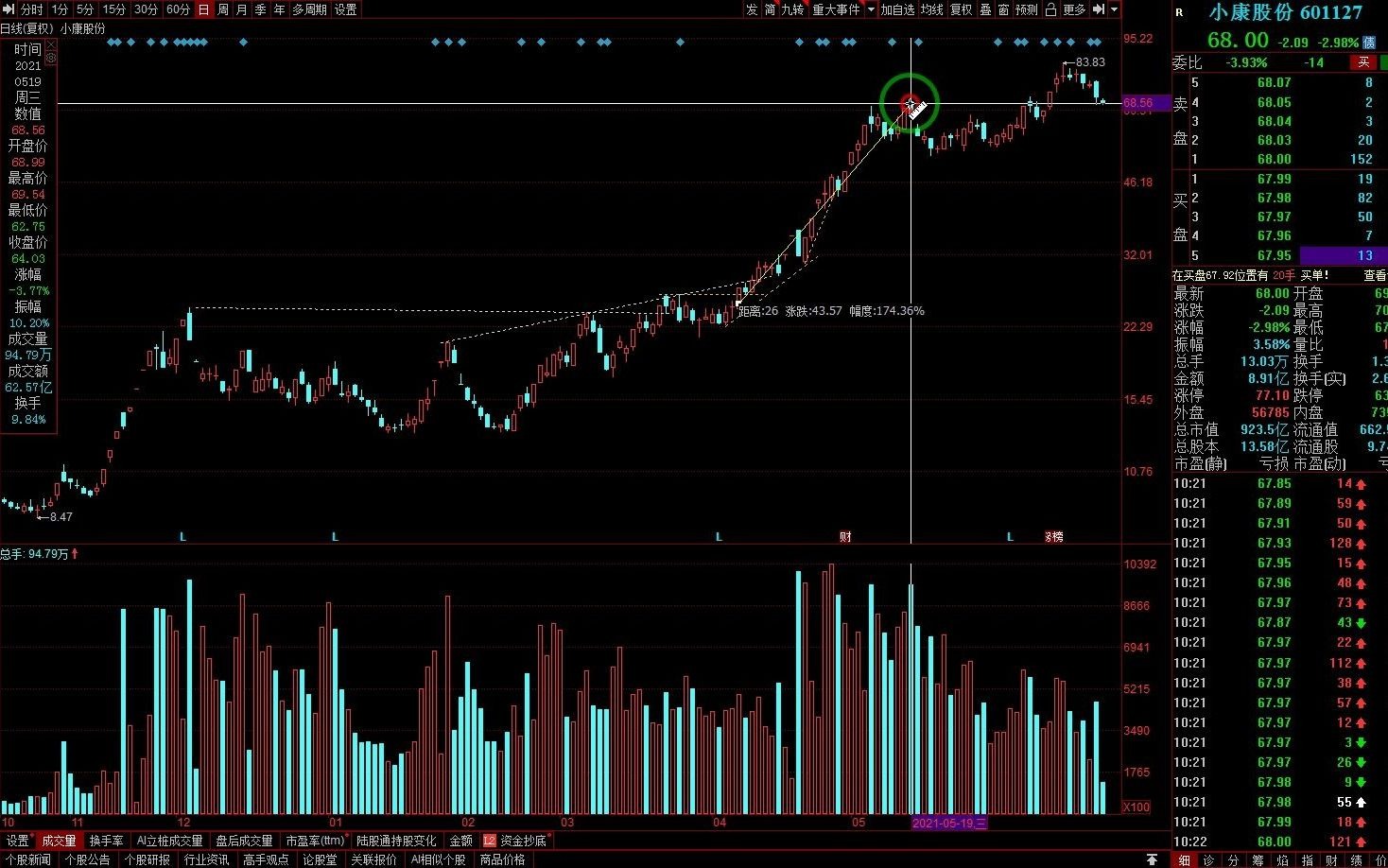Click the 2021-05-19 date marker on axis
The image size is (1388, 868).
949,823
